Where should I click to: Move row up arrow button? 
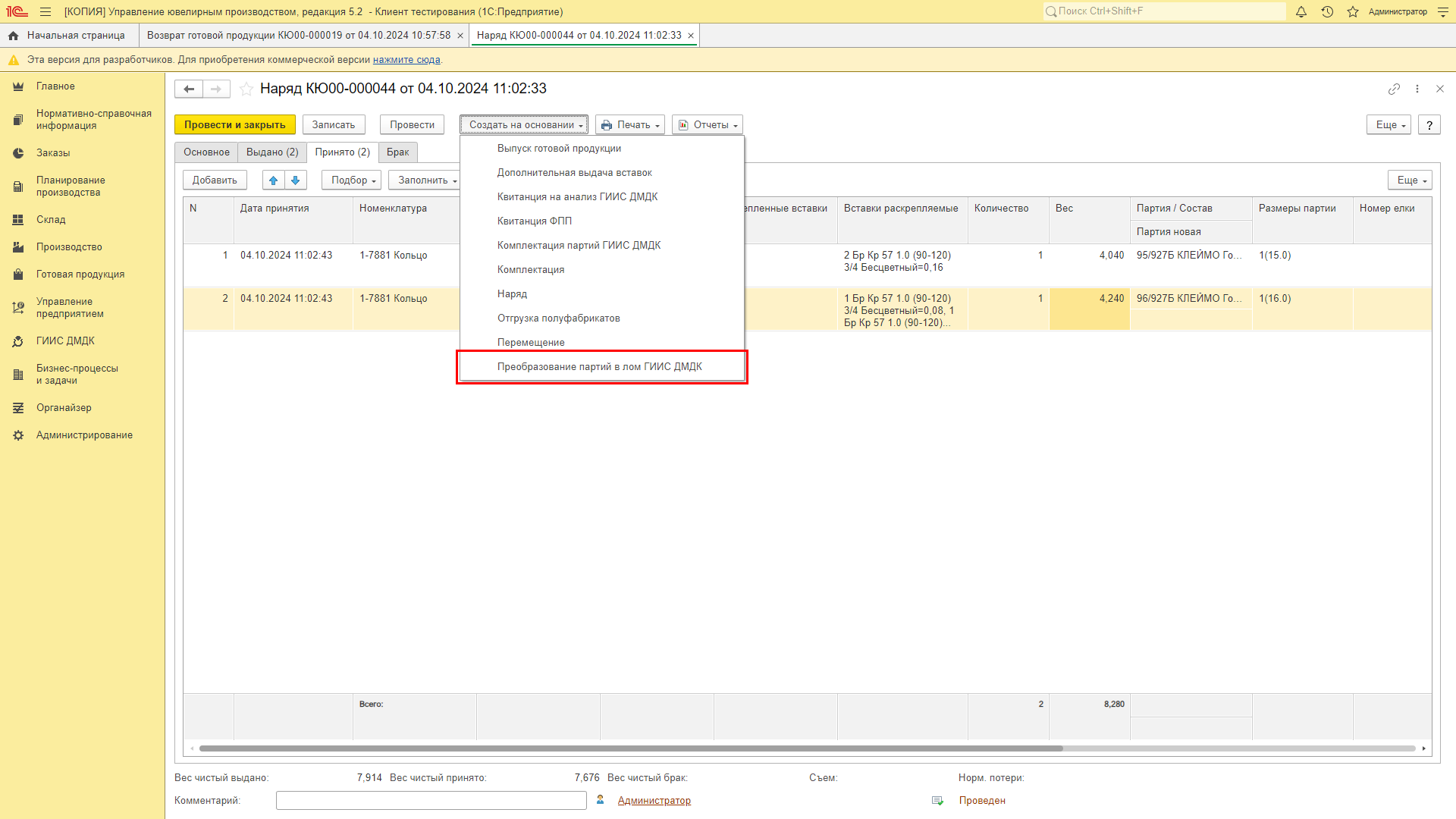(274, 180)
